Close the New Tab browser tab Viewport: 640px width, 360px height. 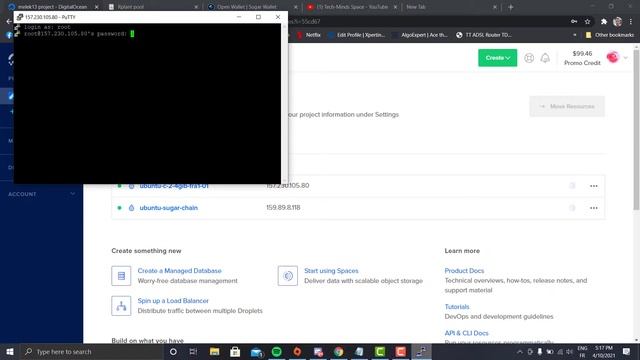[x=495, y=7]
